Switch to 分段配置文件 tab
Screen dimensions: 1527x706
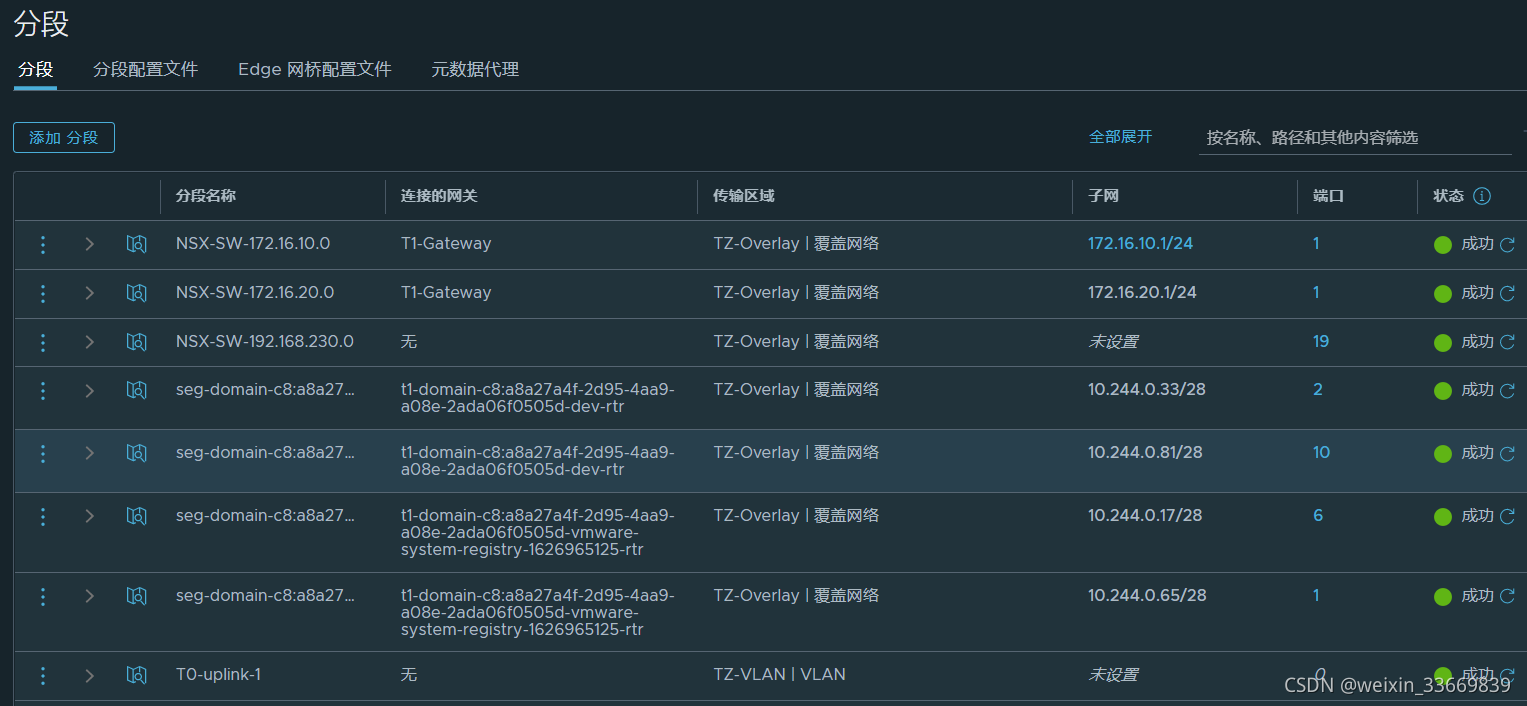point(145,70)
